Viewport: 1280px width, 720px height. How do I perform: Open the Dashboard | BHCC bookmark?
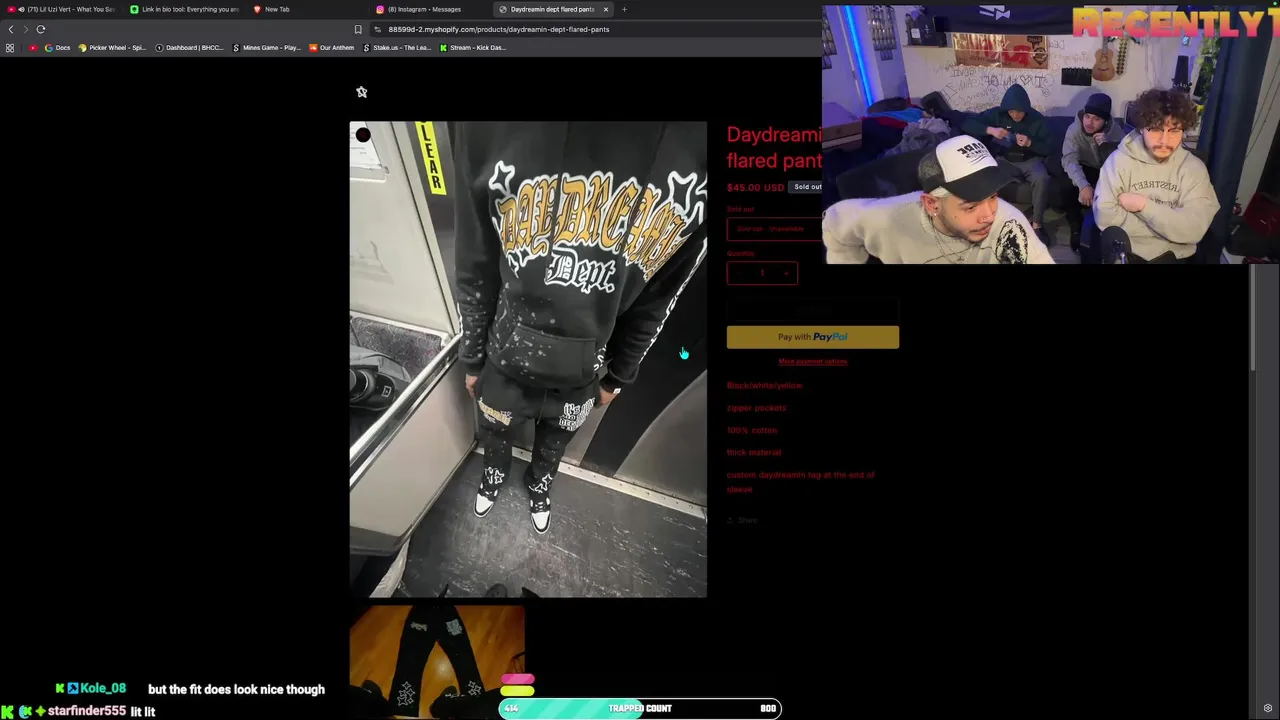click(x=189, y=48)
